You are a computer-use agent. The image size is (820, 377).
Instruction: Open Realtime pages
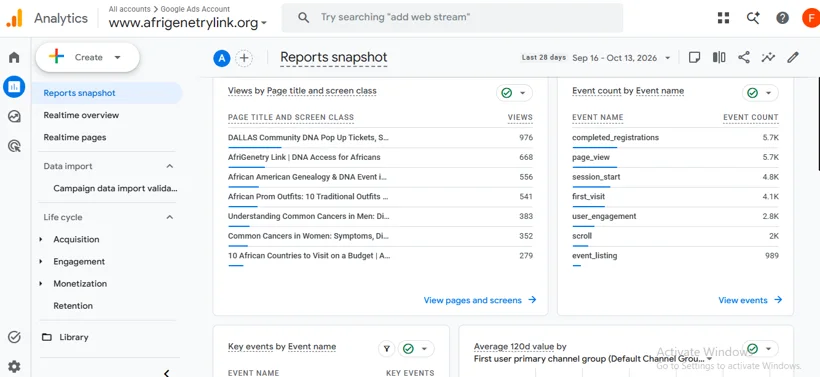[x=75, y=138]
